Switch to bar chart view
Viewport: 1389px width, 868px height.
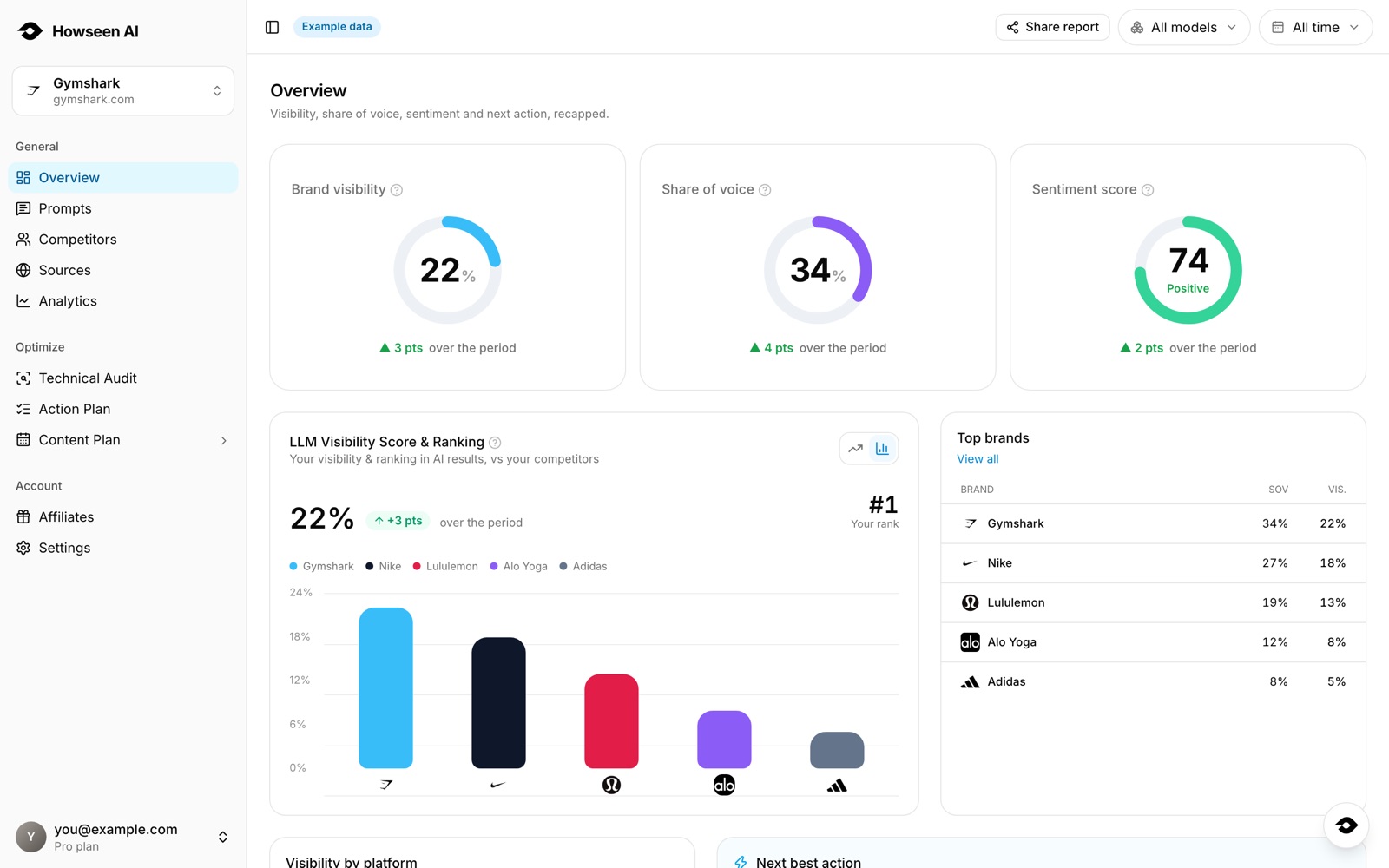pyautogui.click(x=882, y=449)
